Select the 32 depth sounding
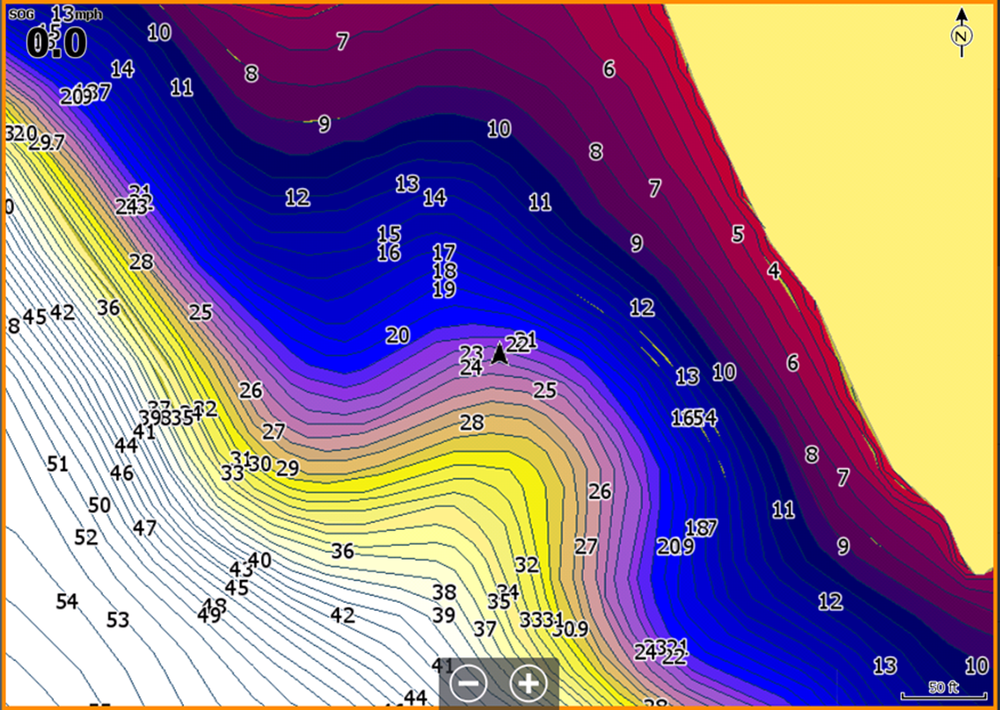The height and width of the screenshot is (710, 1000). (527, 565)
